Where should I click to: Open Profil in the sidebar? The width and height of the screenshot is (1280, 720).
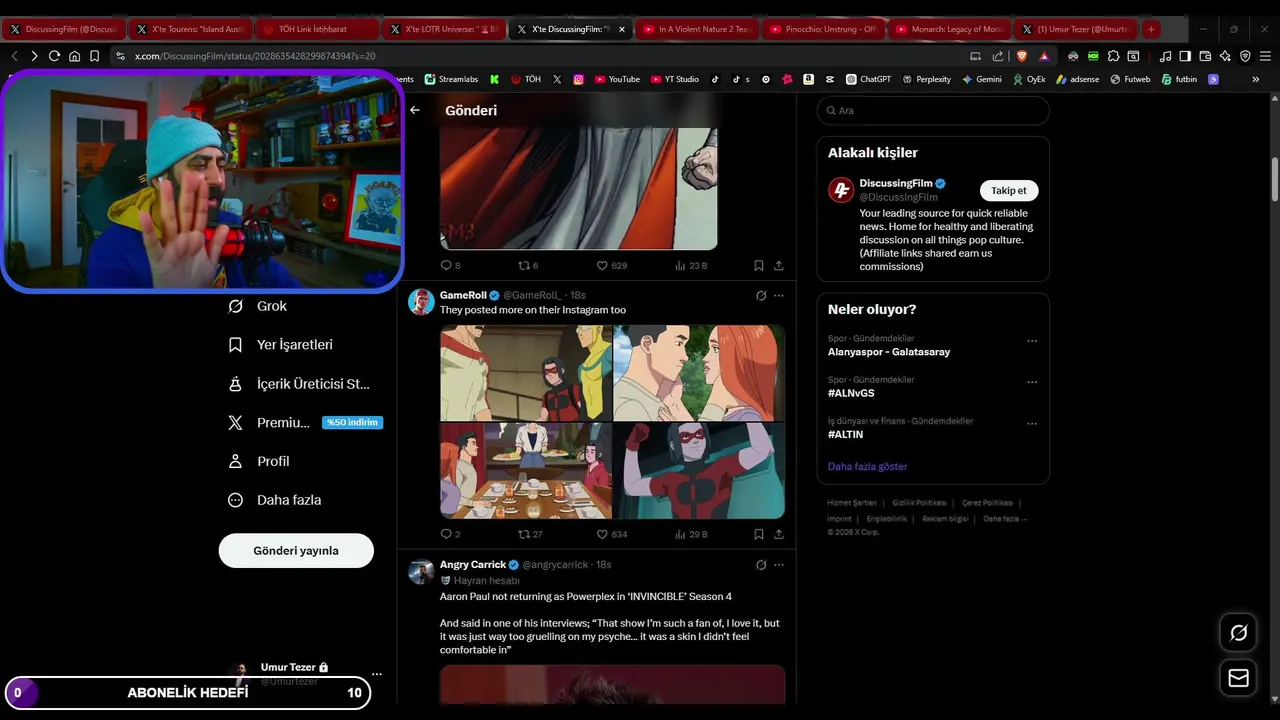[x=259, y=461]
